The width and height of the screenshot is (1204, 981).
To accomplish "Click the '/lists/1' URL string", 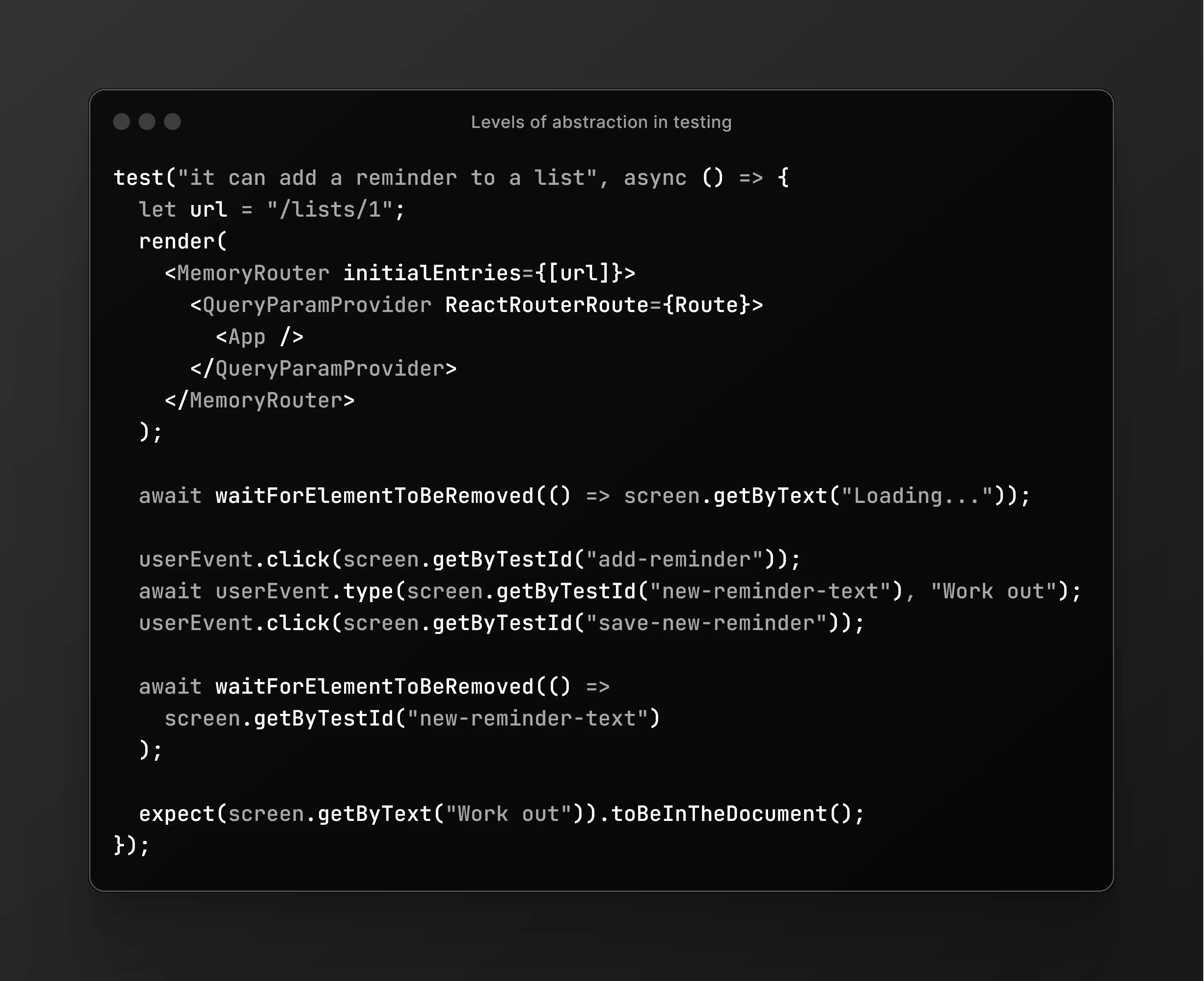I will pos(330,210).
